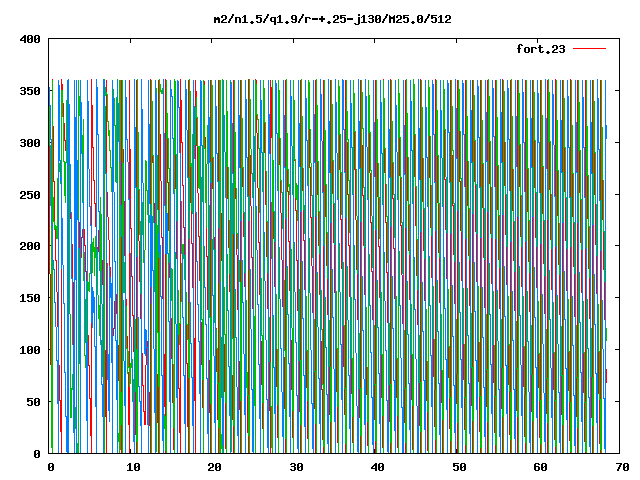
Task: Click y-axis label 150
Action: (x=30, y=298)
